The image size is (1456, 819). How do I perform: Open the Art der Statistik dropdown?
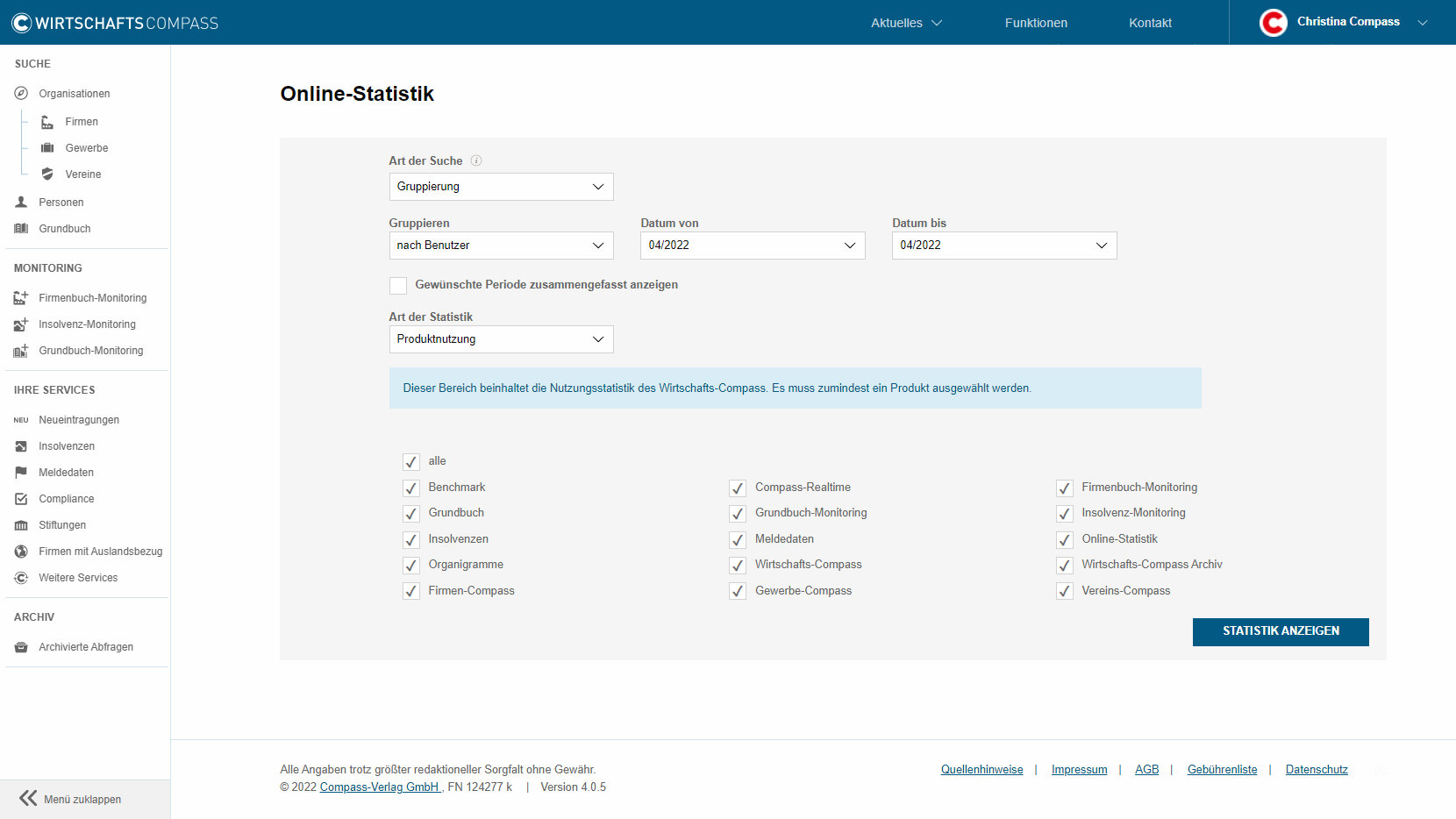[501, 339]
